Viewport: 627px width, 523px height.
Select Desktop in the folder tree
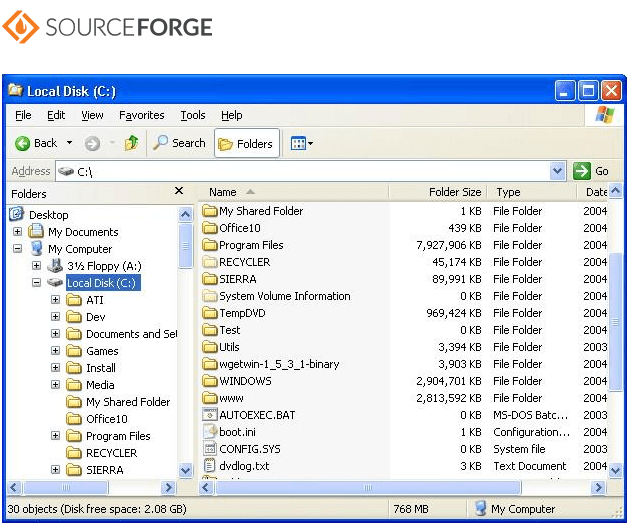pos(48,215)
